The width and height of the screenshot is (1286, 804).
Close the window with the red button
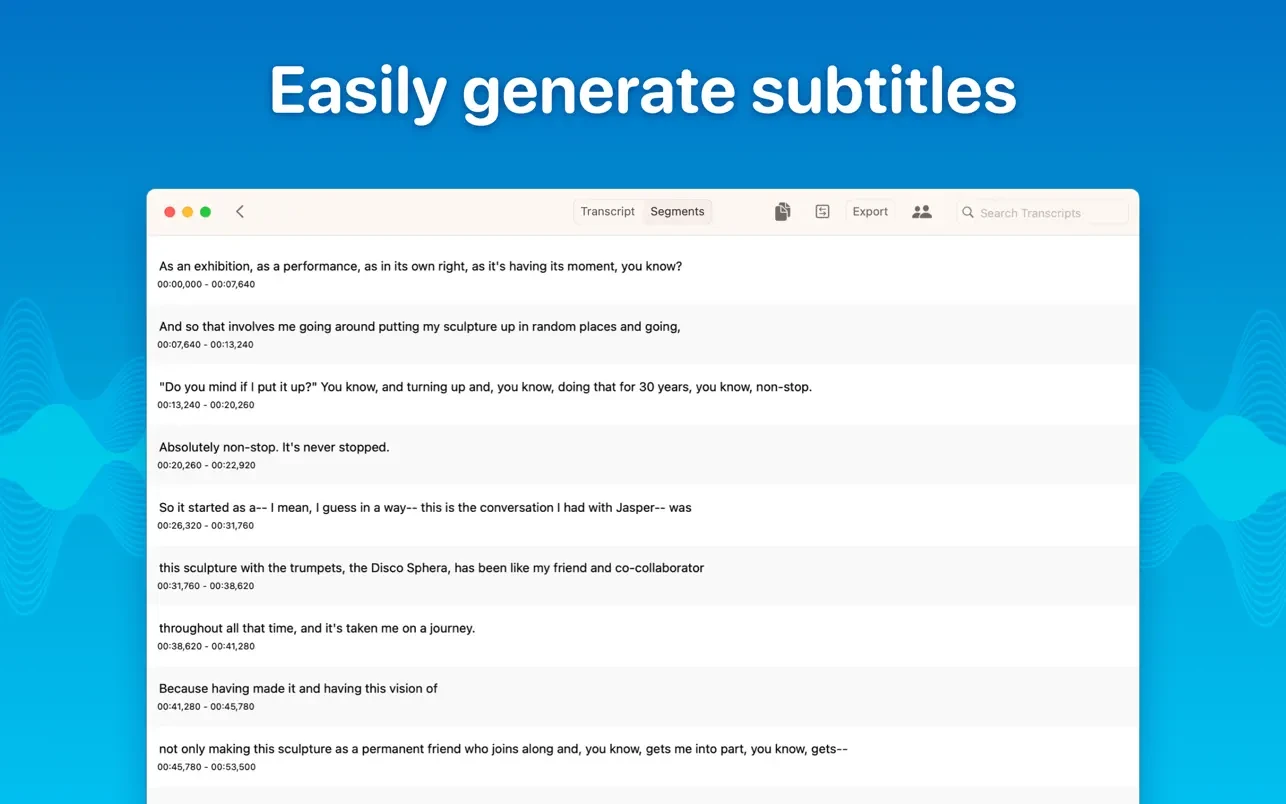pos(170,212)
